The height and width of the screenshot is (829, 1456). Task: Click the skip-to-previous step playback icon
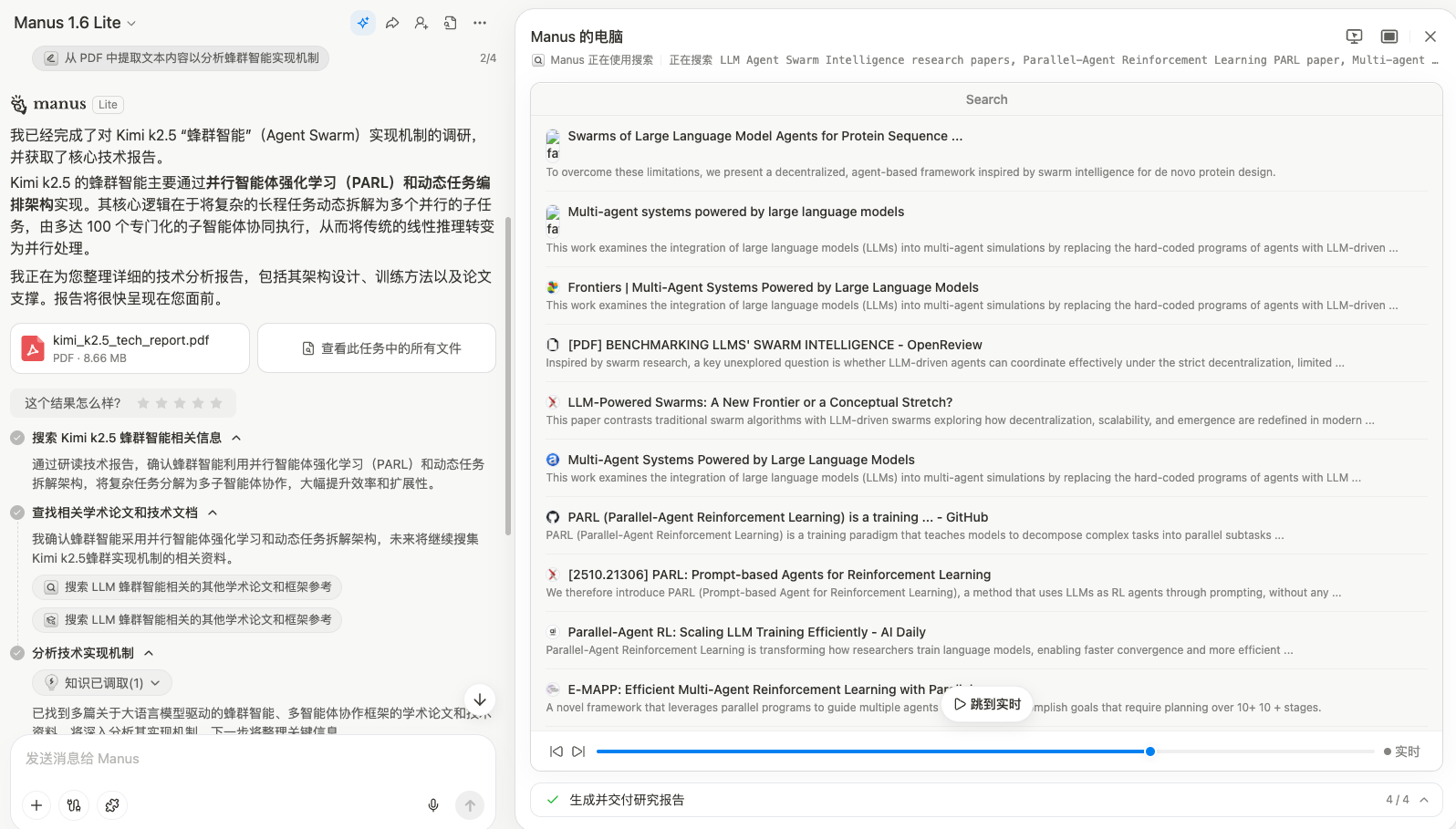tap(556, 751)
